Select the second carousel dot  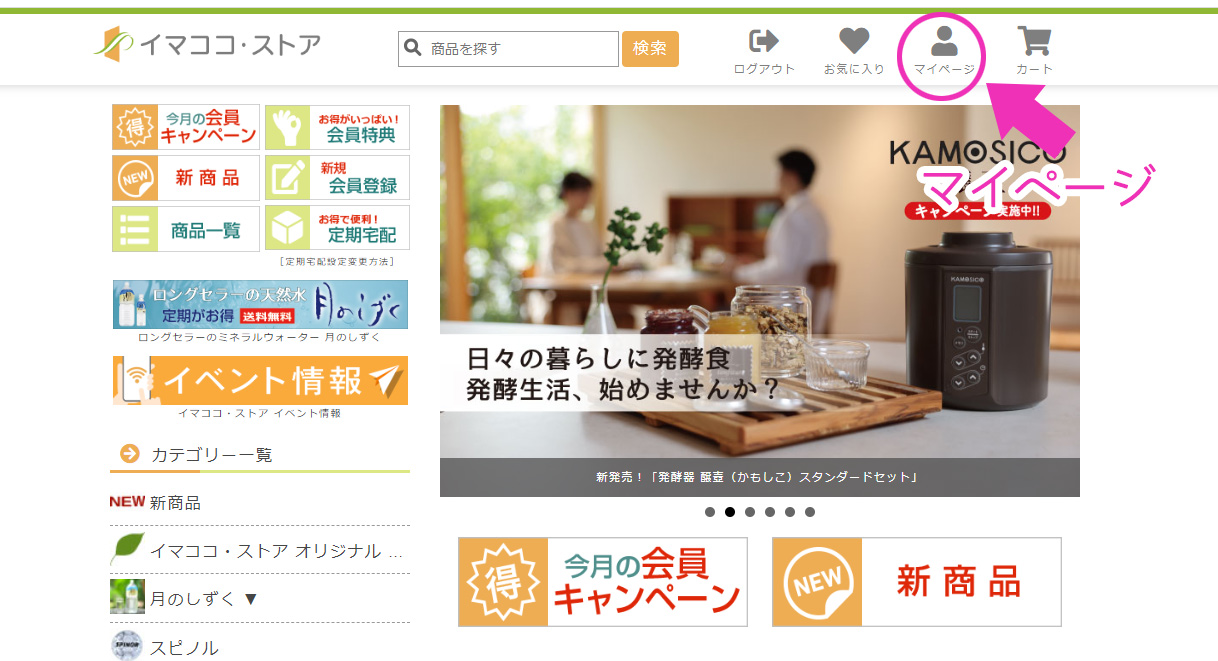click(730, 512)
